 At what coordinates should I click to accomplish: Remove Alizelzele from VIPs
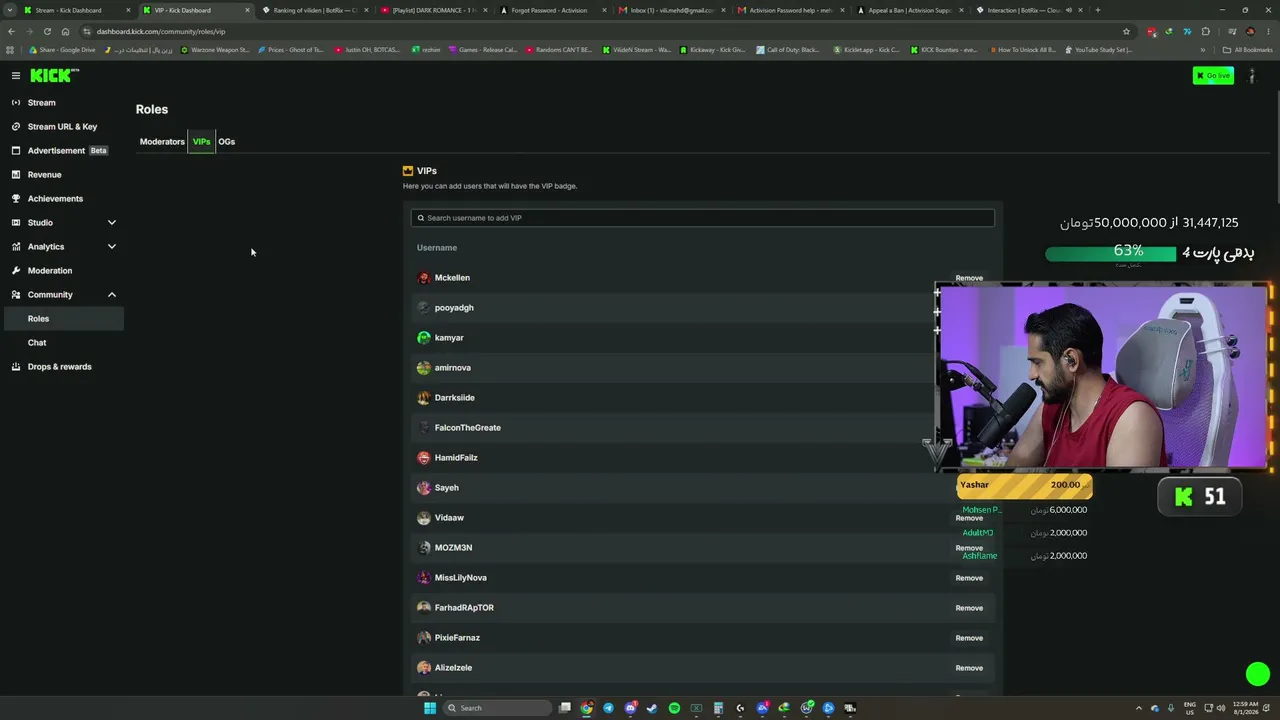pyautogui.click(x=969, y=668)
